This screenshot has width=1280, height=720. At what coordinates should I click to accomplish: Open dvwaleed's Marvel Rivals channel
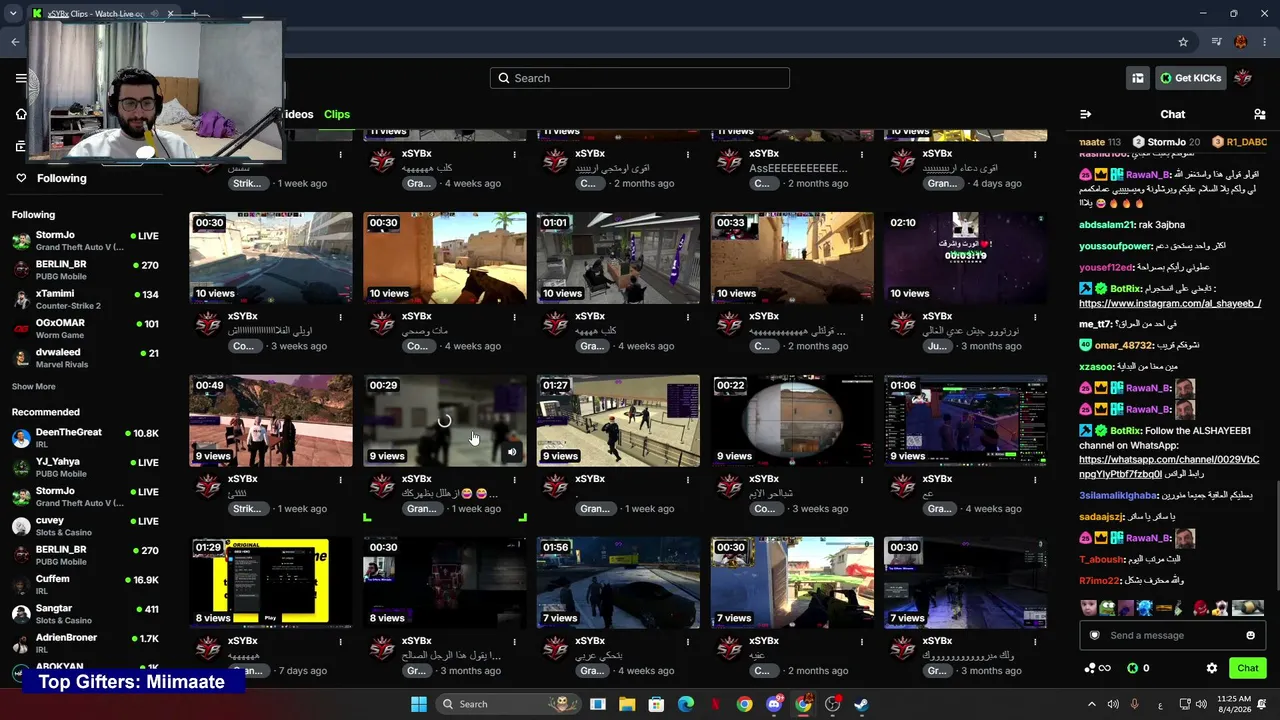[86, 358]
